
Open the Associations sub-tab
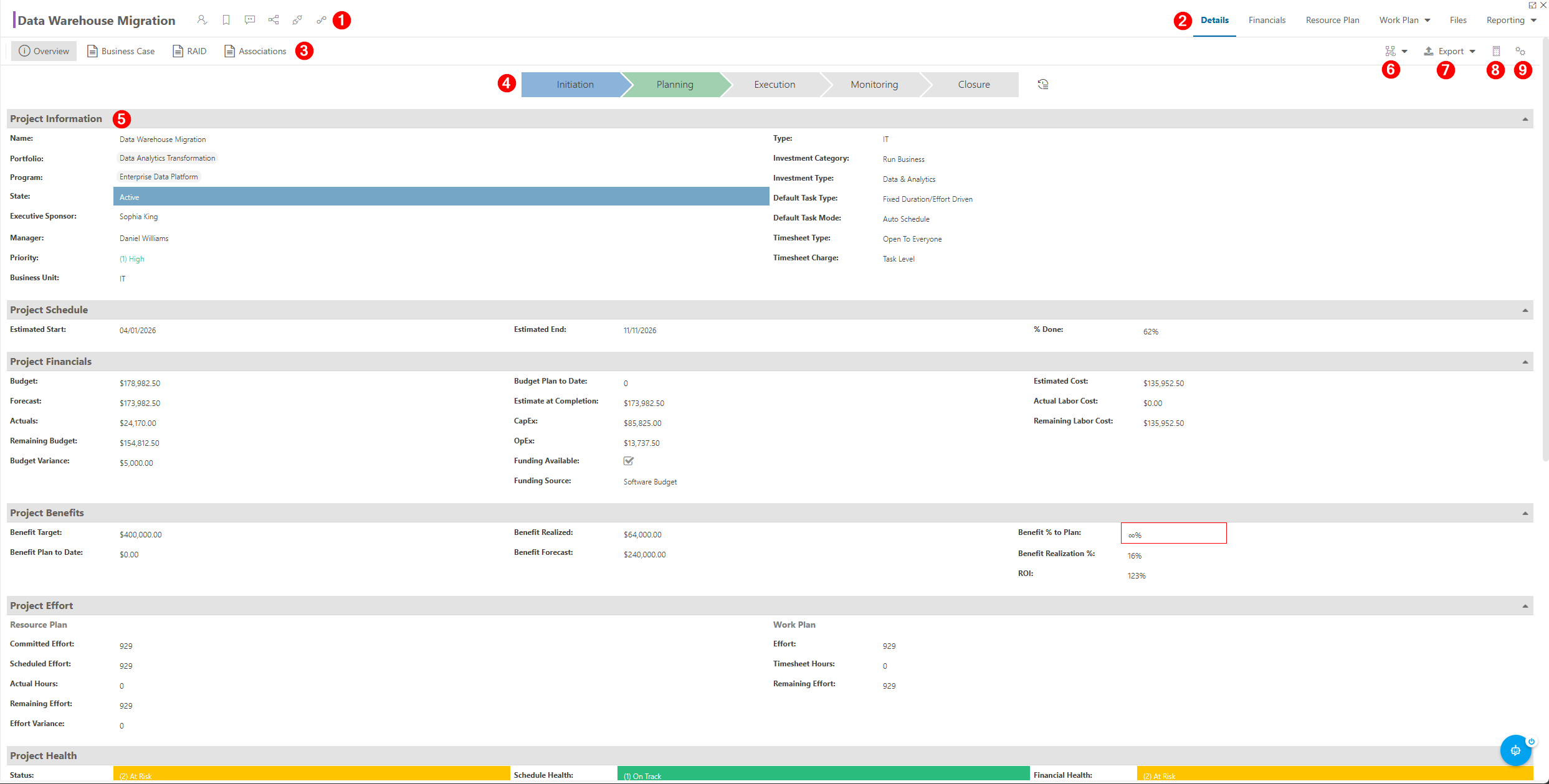click(x=255, y=51)
